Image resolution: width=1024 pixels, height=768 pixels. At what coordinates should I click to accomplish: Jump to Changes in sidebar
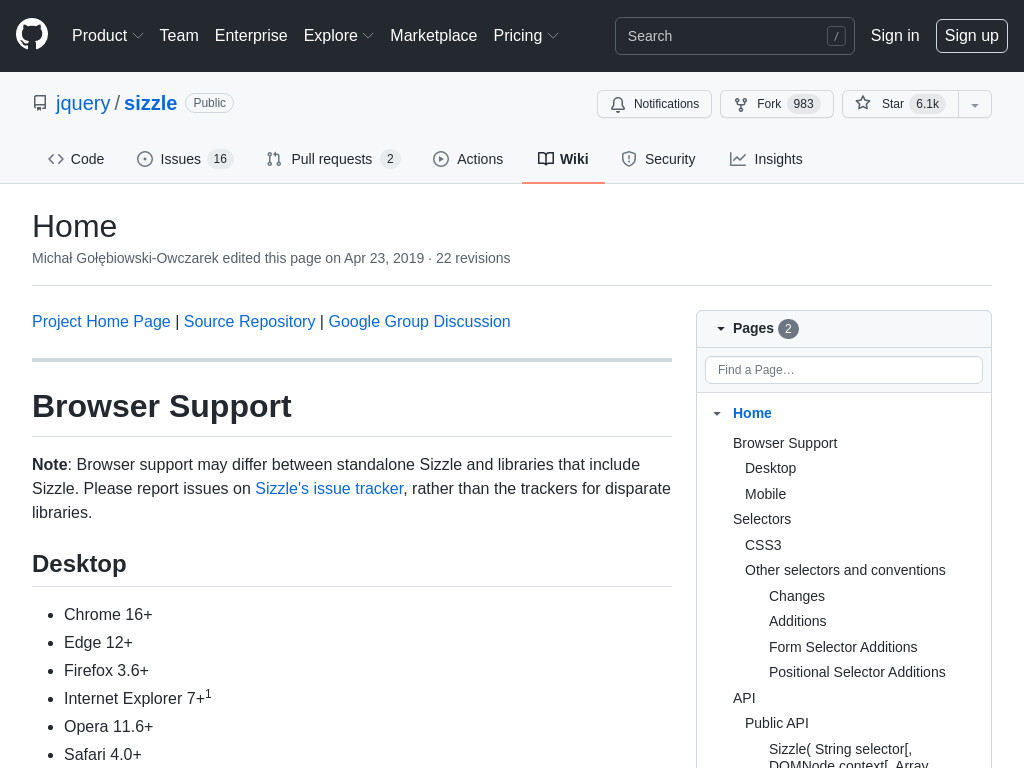[797, 596]
